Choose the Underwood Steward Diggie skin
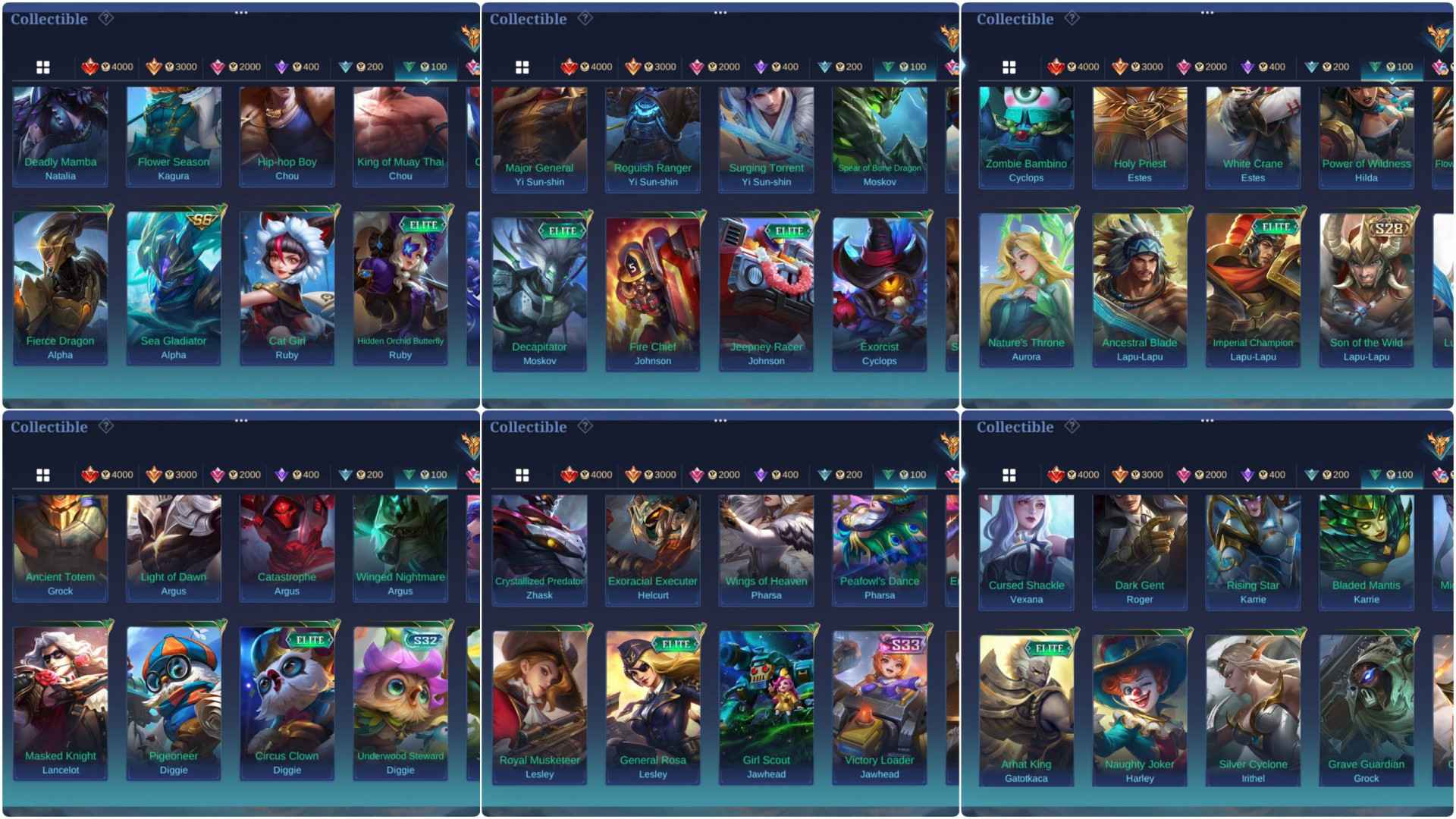 click(x=400, y=703)
